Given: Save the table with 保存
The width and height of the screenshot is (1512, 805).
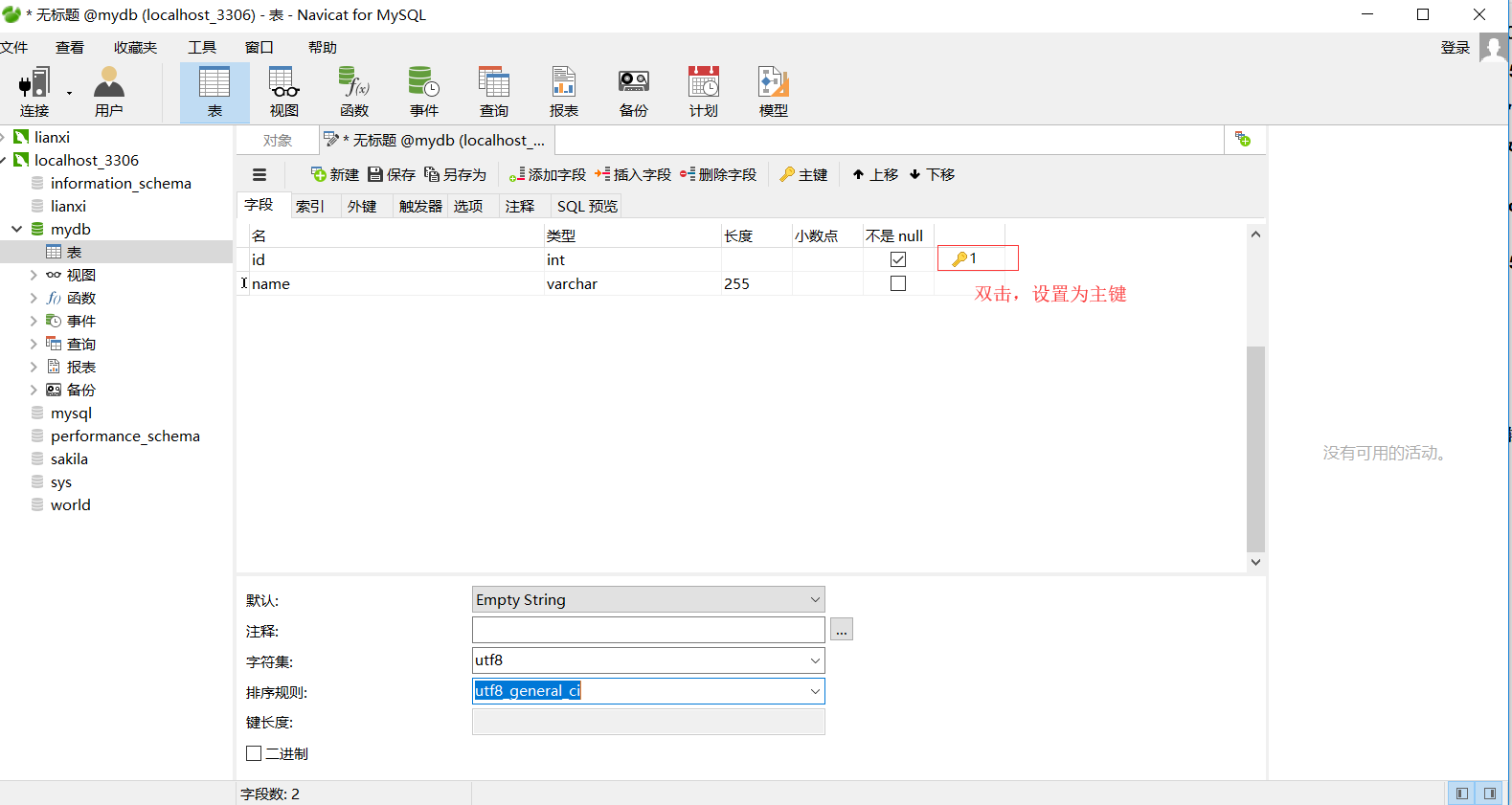Looking at the screenshot, I should [392, 174].
